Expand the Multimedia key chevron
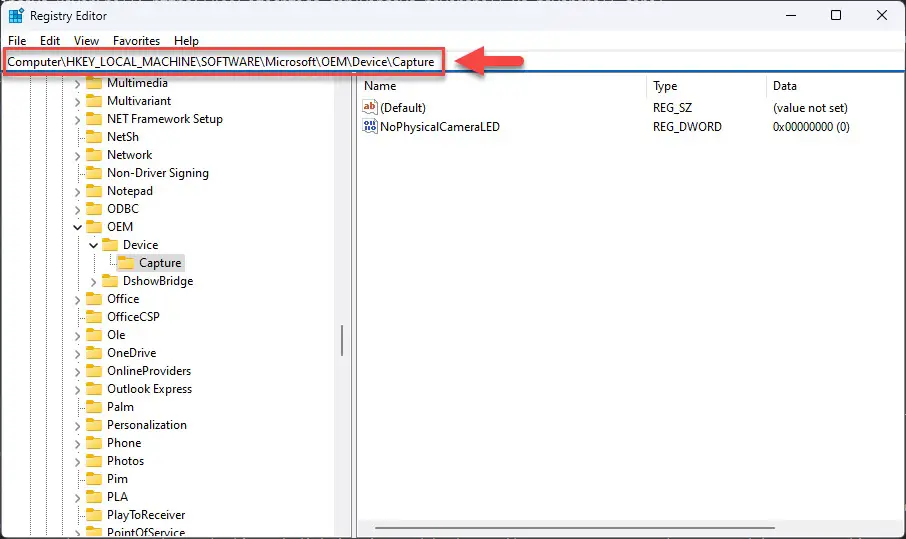This screenshot has height=539, width=906. point(77,84)
